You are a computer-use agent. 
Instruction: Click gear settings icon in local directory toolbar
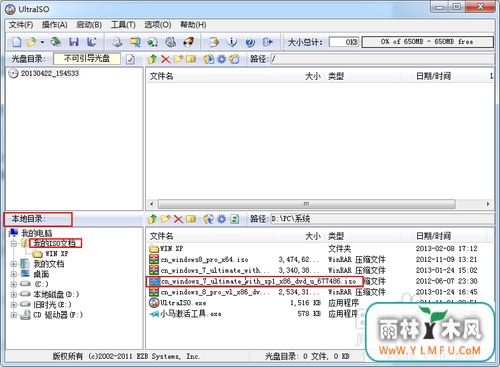[221, 219]
